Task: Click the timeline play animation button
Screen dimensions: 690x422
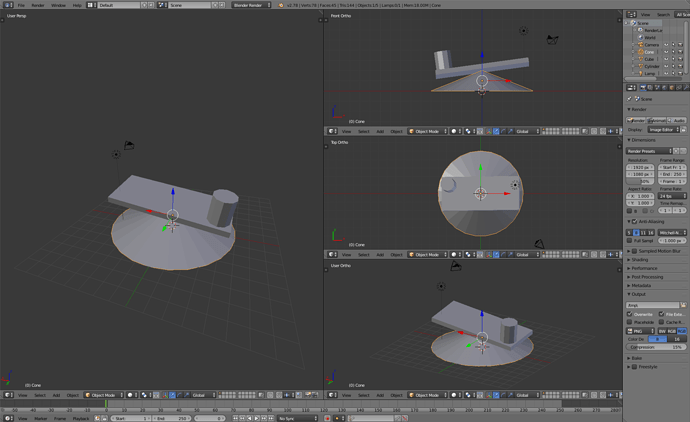Action: [257, 418]
